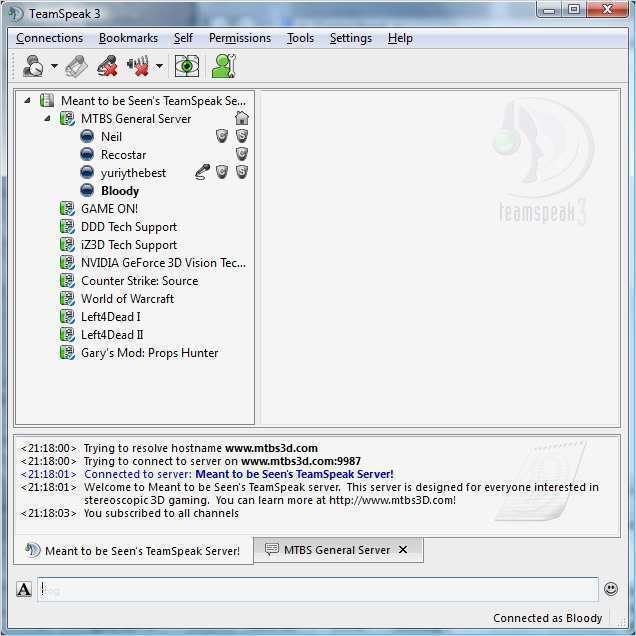Click the http://www.mtbs3D.com link in chat log
Viewport: 636px width, 636px height.
(x=391, y=500)
